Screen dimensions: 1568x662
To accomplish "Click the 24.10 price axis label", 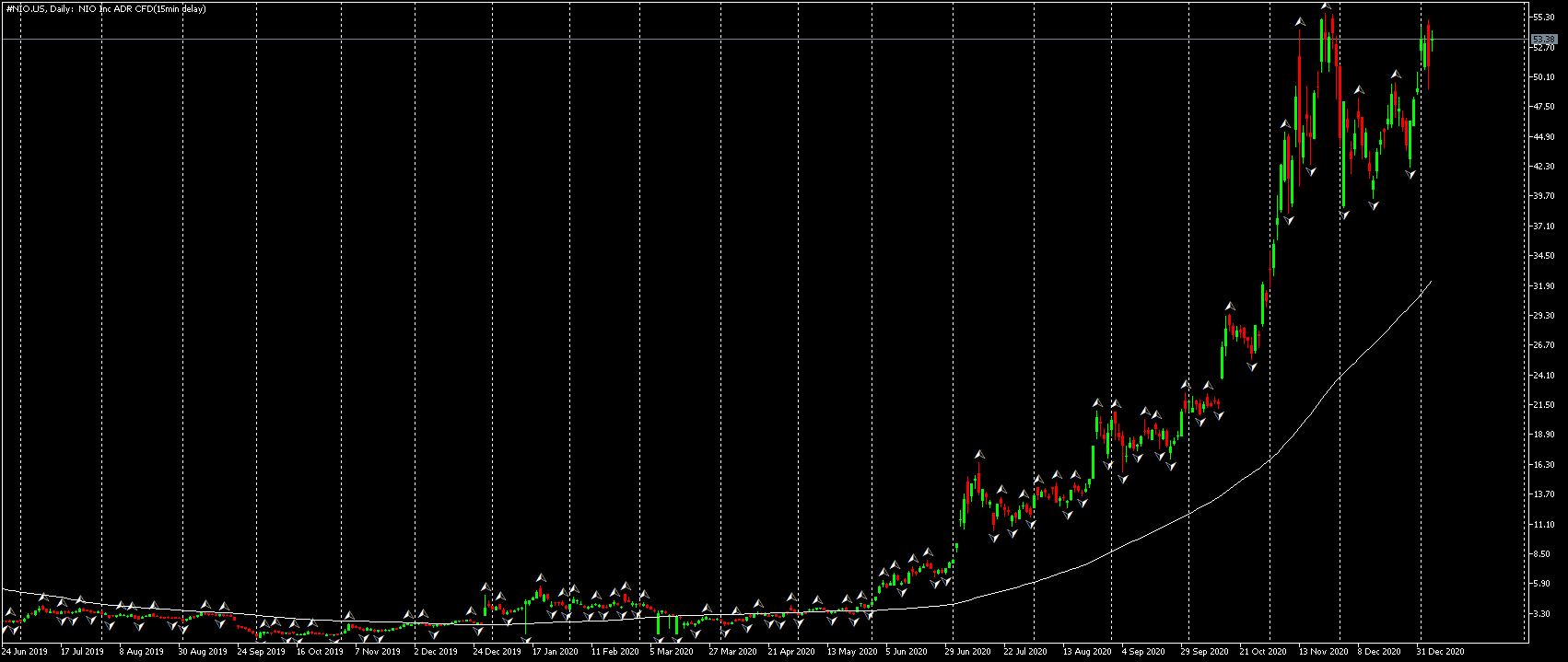I will (x=1544, y=376).
